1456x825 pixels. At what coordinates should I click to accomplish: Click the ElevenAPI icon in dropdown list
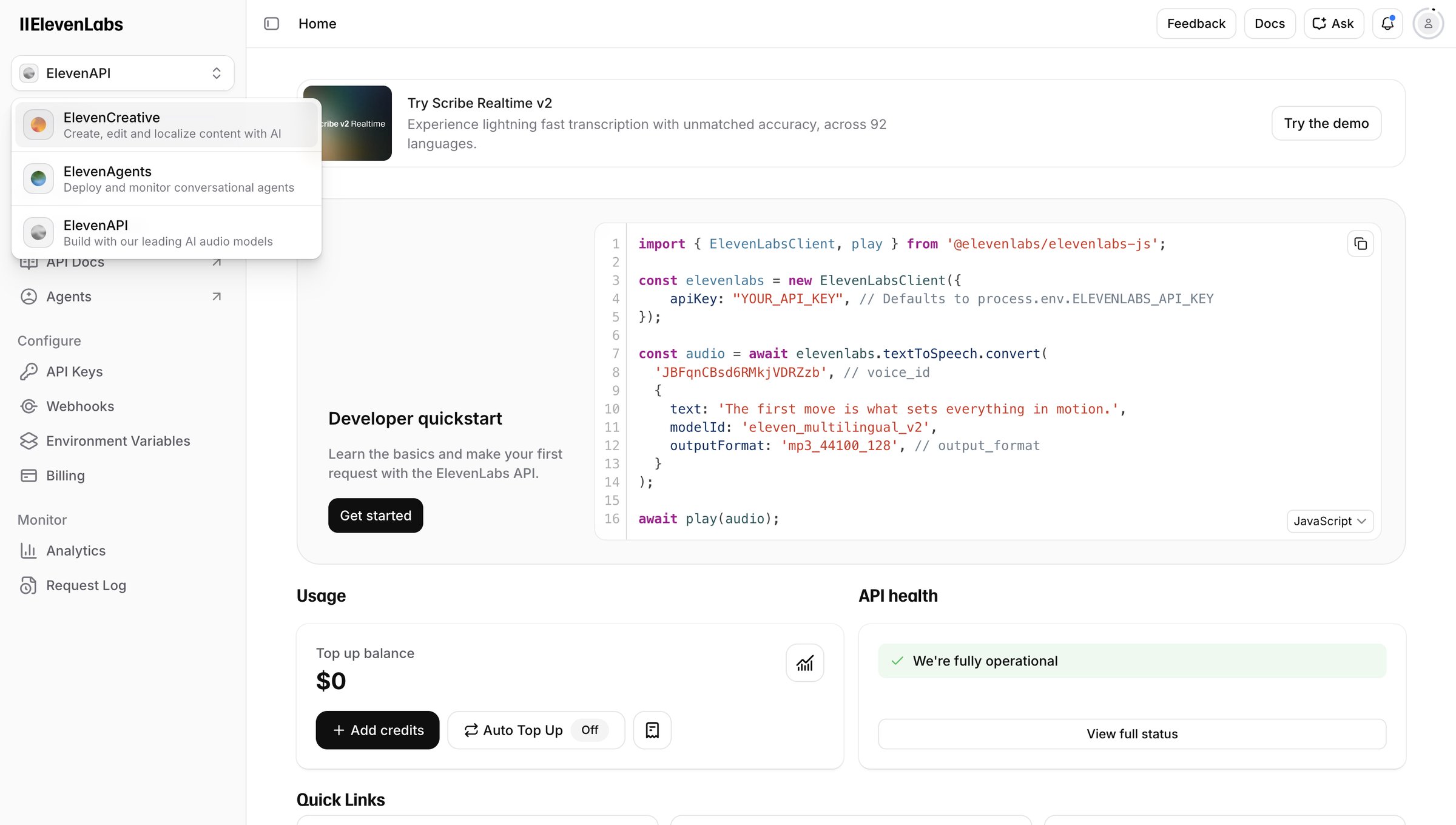(x=38, y=232)
